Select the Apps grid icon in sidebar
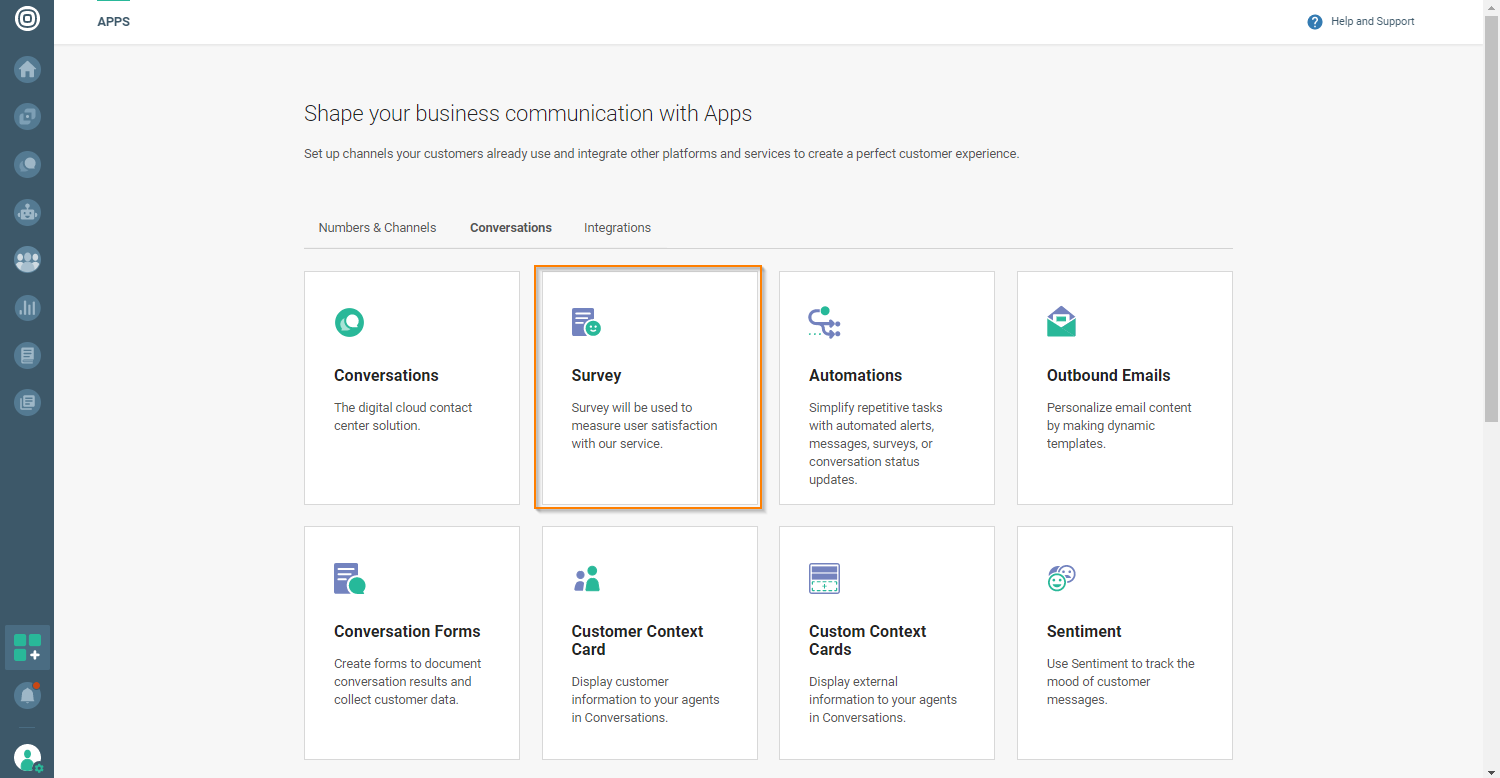Viewport: 1500px width, 778px height. point(27,647)
